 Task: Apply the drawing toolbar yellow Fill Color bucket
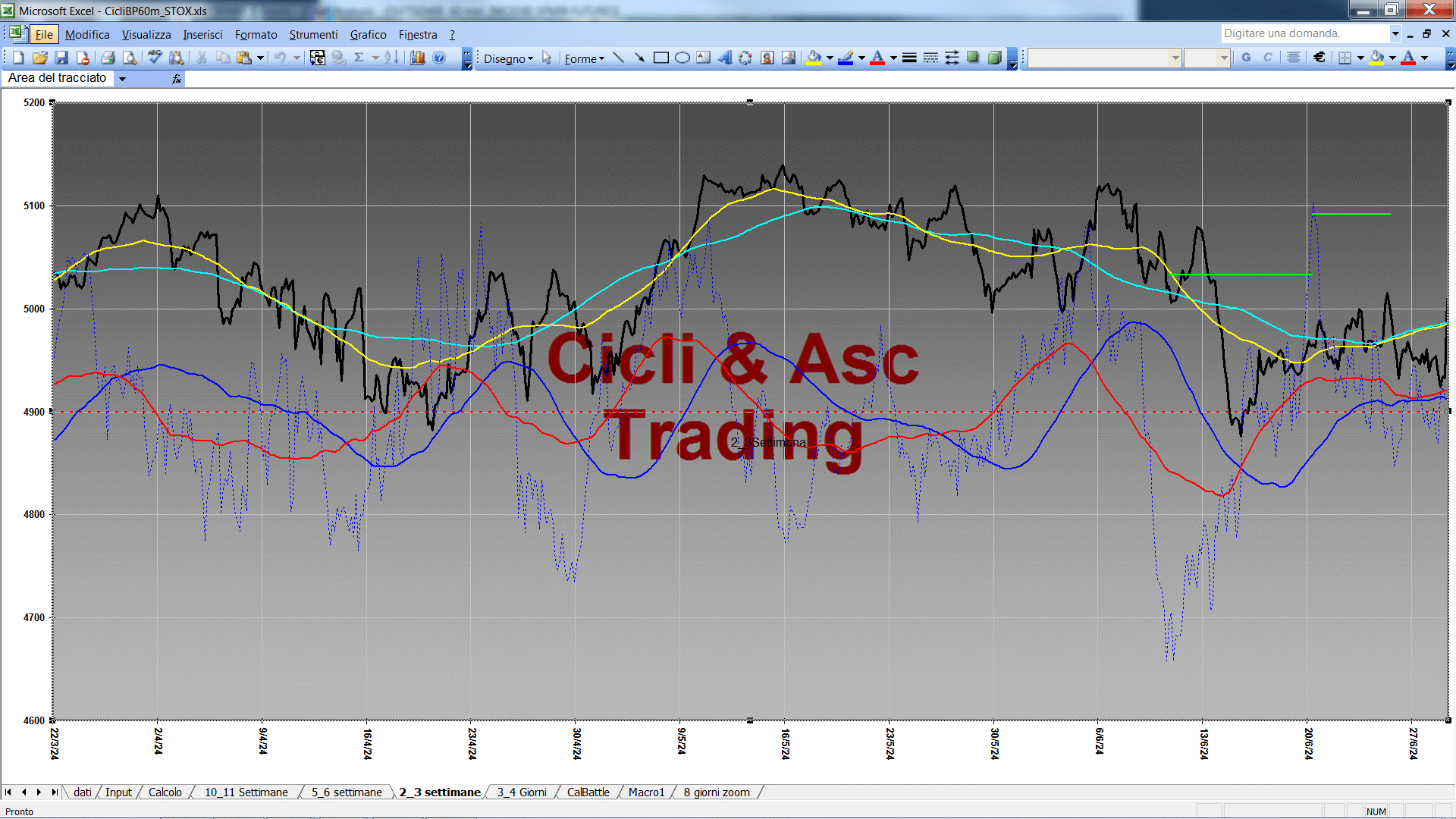point(814,58)
